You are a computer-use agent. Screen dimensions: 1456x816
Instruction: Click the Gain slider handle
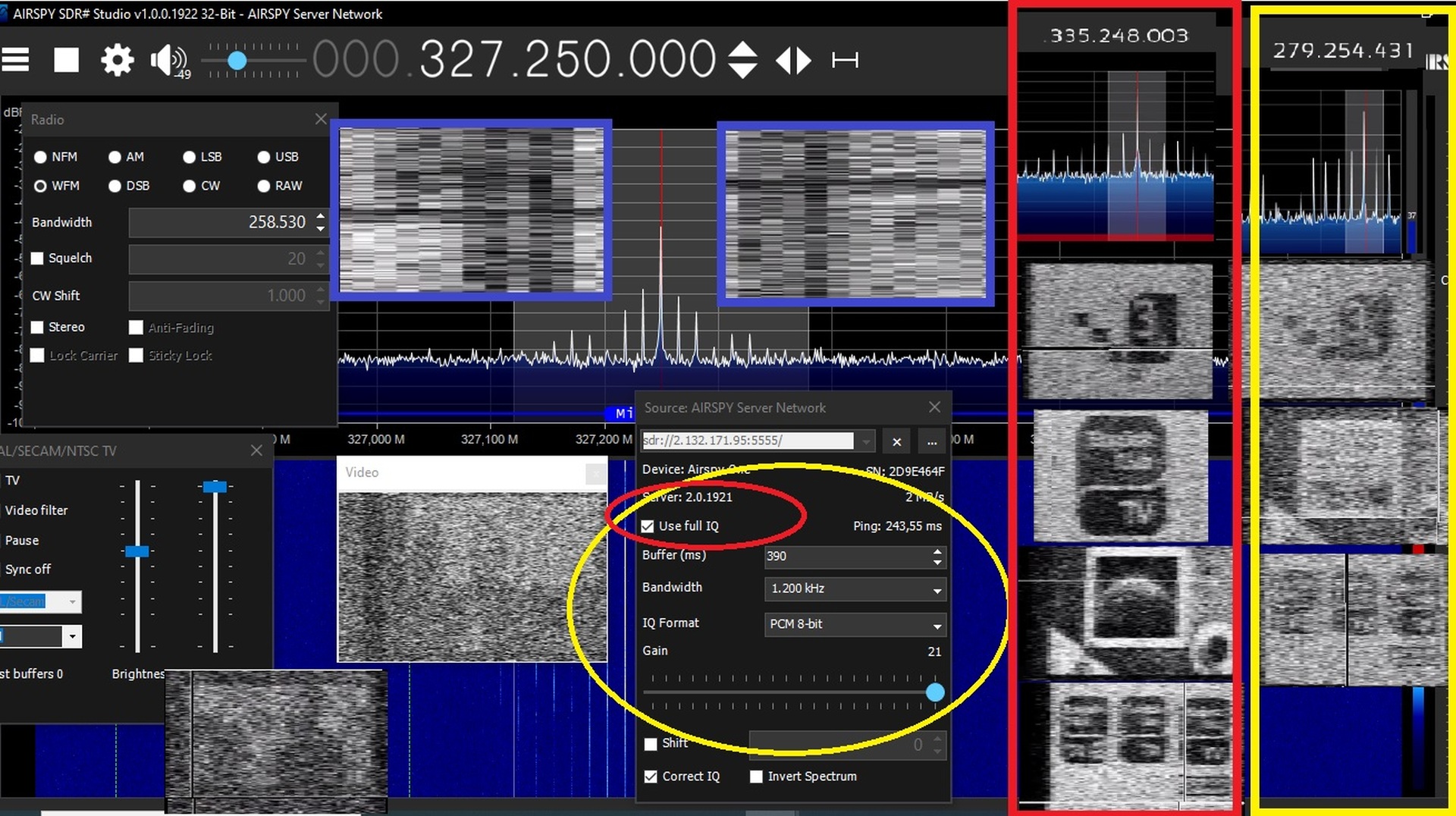[934, 692]
